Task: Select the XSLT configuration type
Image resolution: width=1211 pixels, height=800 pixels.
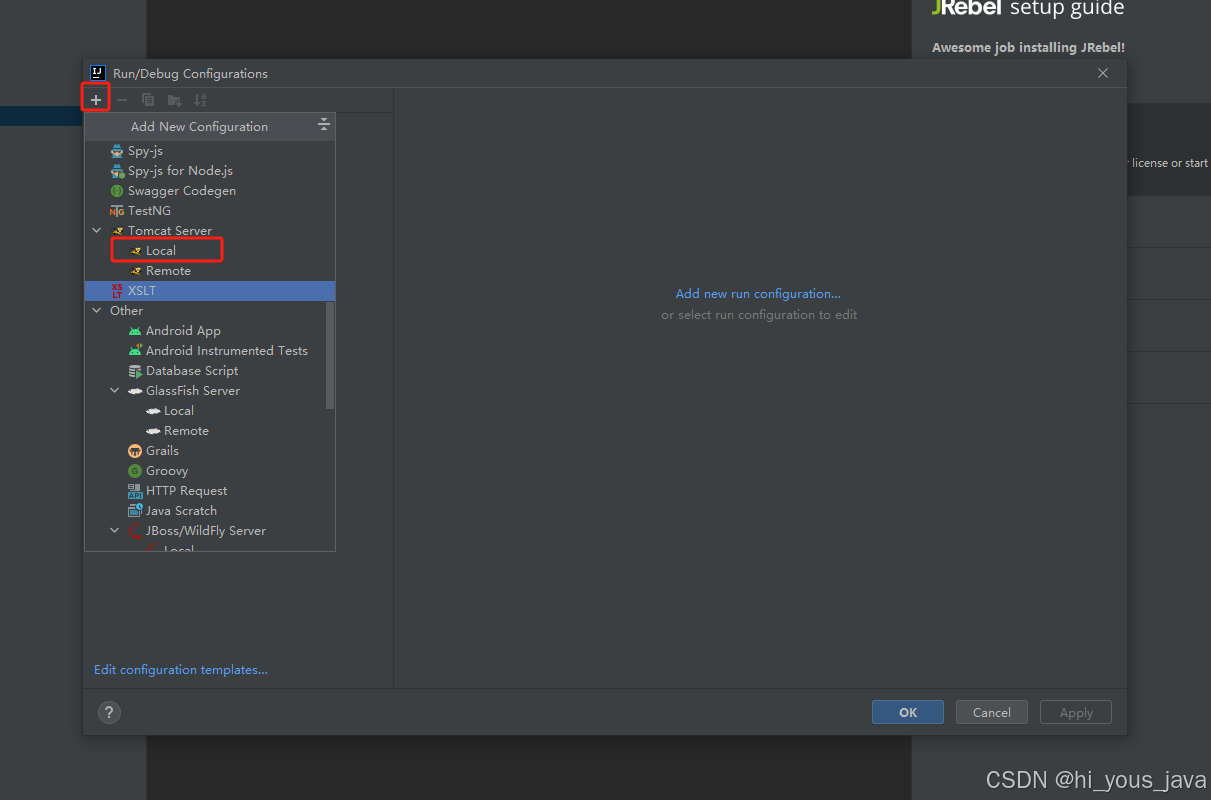Action: coord(210,291)
